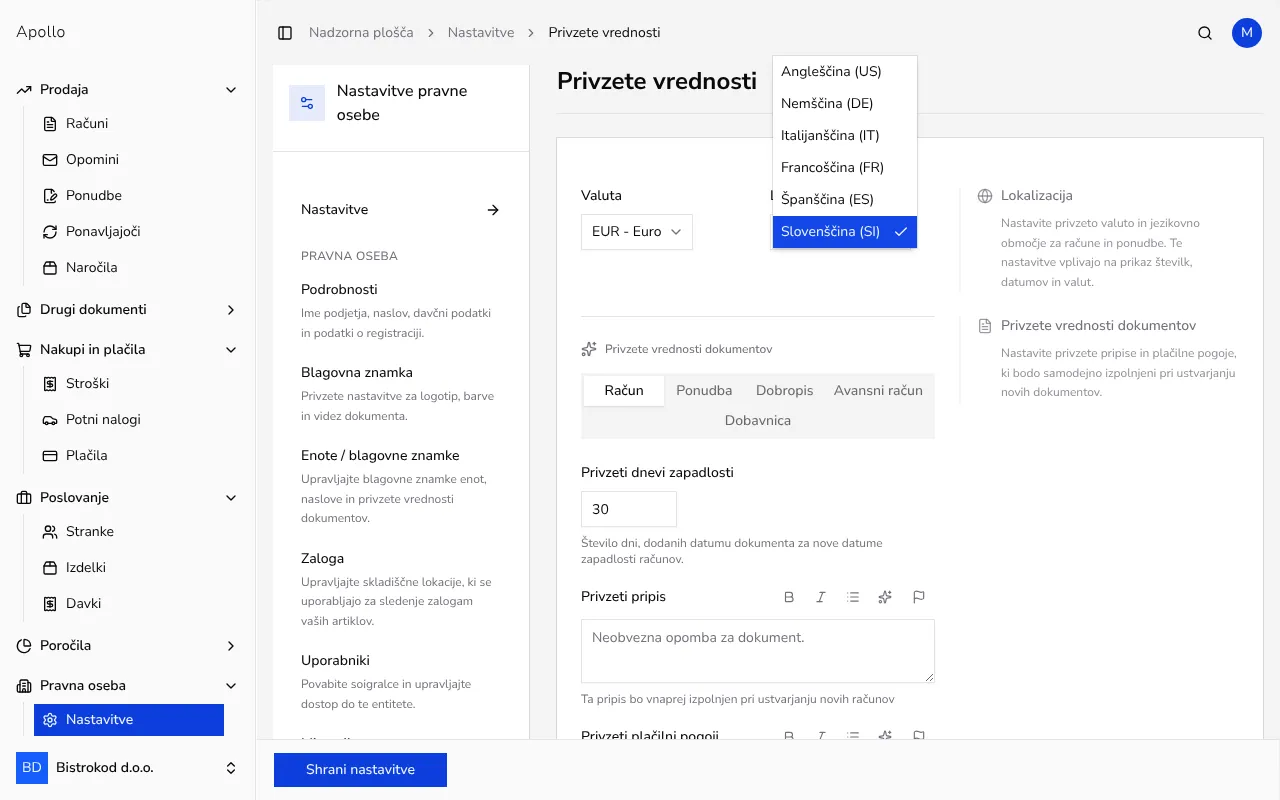Apply italic in Privzeti pripis toolbar
This screenshot has width=1280, height=800.
click(821, 597)
